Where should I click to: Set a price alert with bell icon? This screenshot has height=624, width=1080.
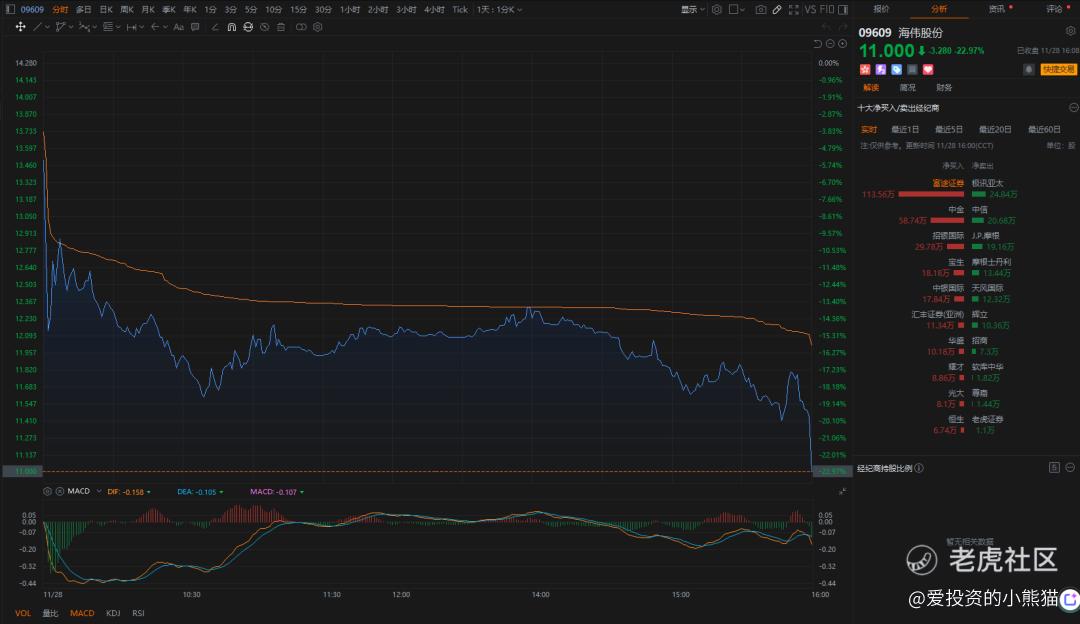pos(1028,70)
